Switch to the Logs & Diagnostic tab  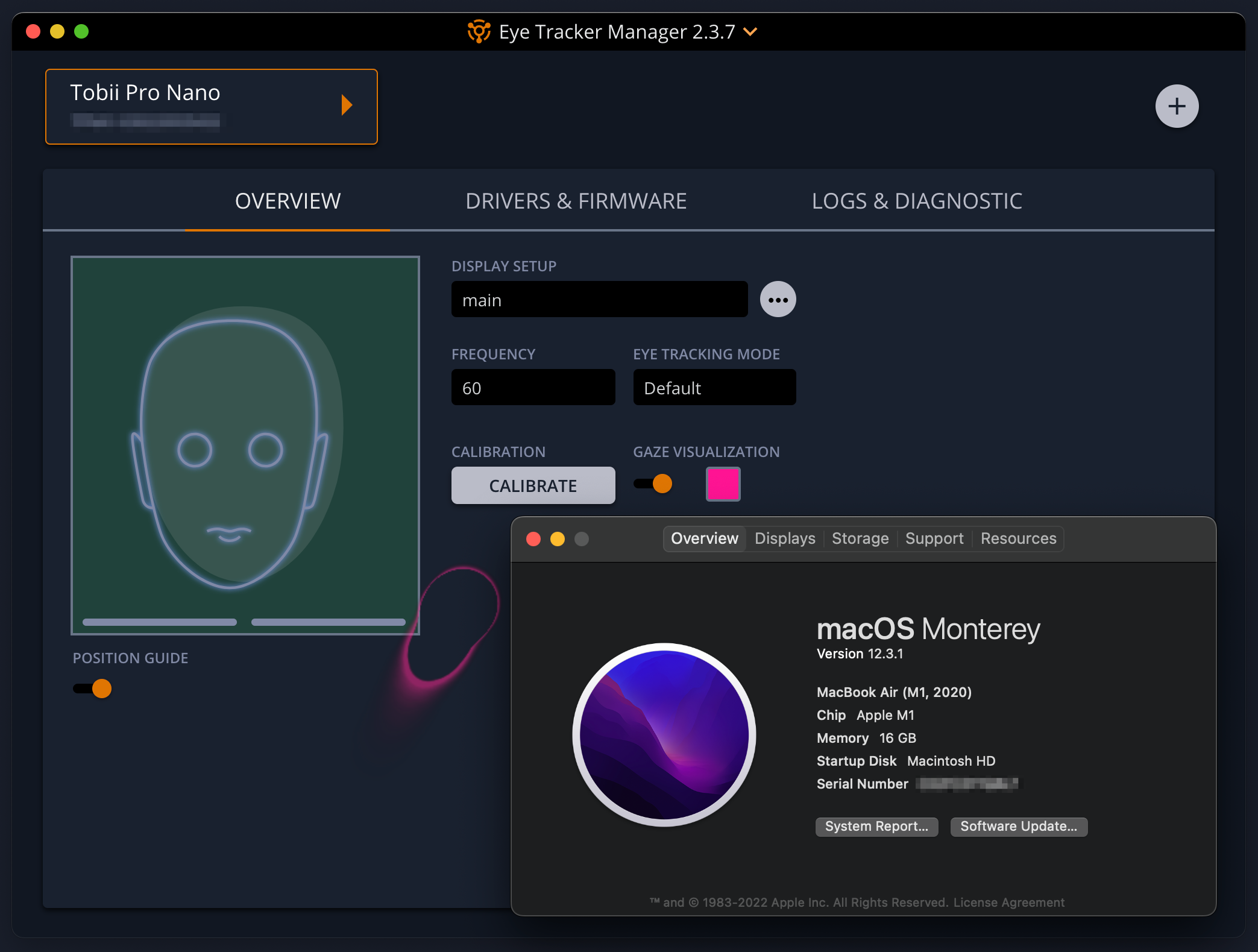917,201
